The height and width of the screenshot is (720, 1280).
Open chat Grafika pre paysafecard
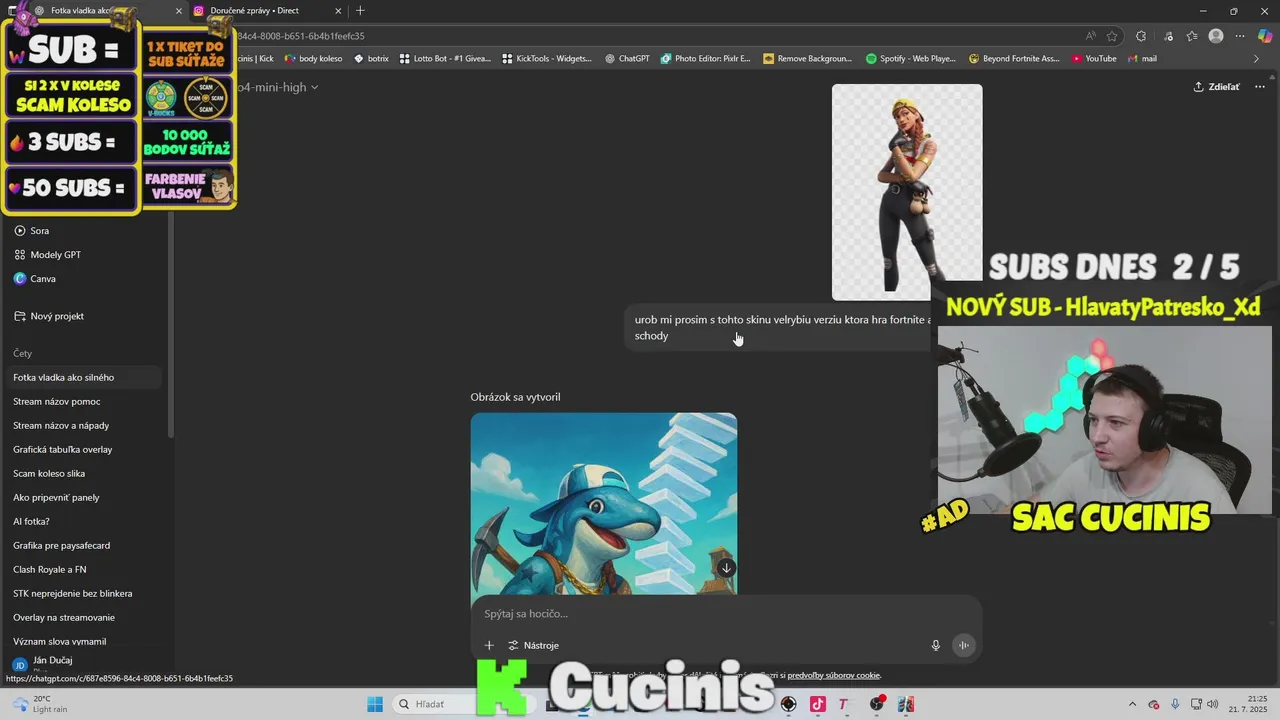(84, 546)
